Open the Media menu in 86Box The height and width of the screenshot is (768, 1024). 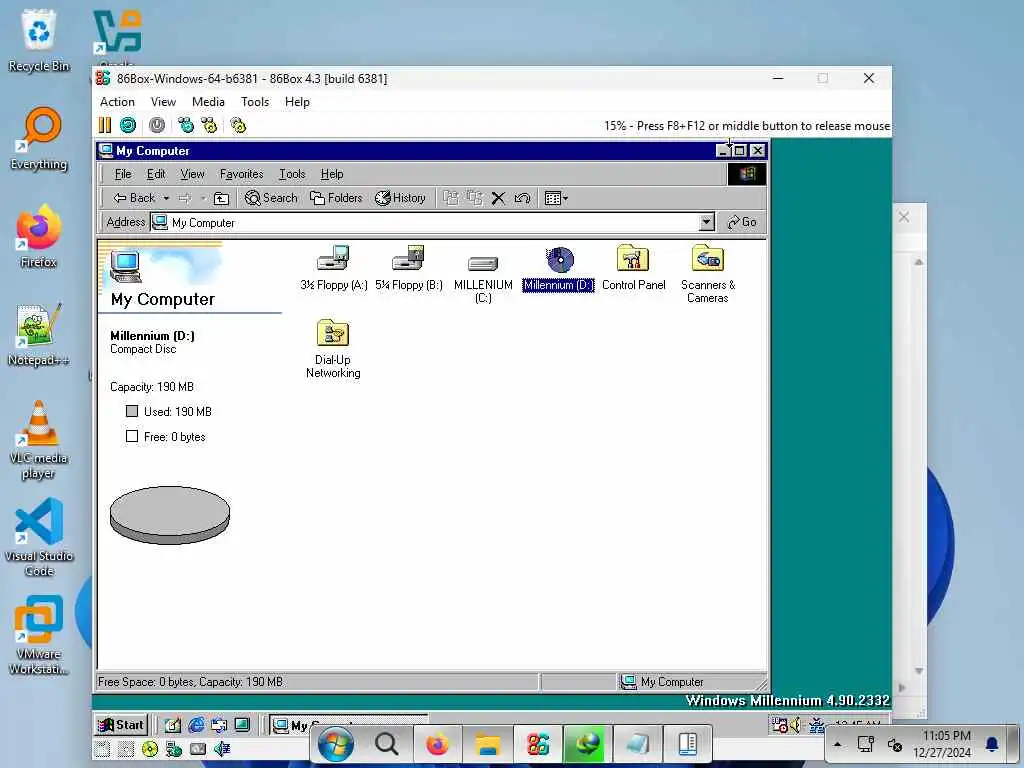tap(208, 102)
